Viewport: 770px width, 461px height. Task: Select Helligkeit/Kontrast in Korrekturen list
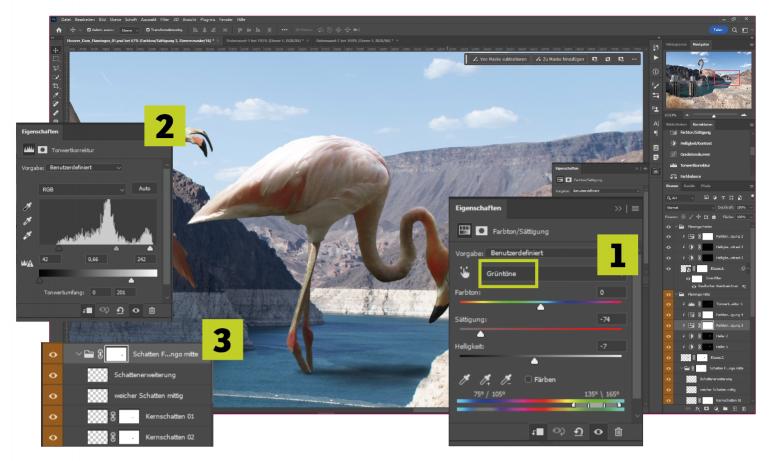point(695,143)
